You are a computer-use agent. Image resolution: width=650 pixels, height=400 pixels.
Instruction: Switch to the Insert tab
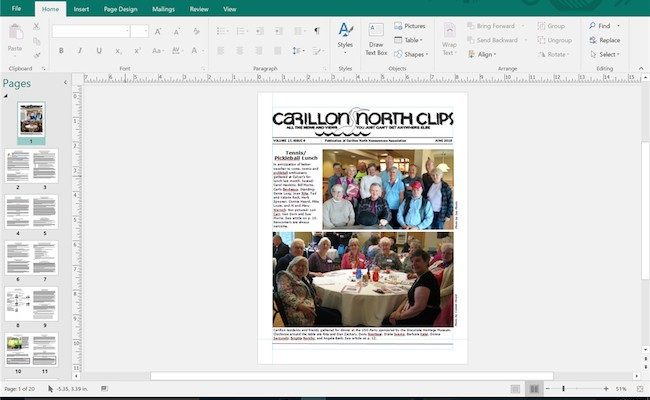[81, 9]
